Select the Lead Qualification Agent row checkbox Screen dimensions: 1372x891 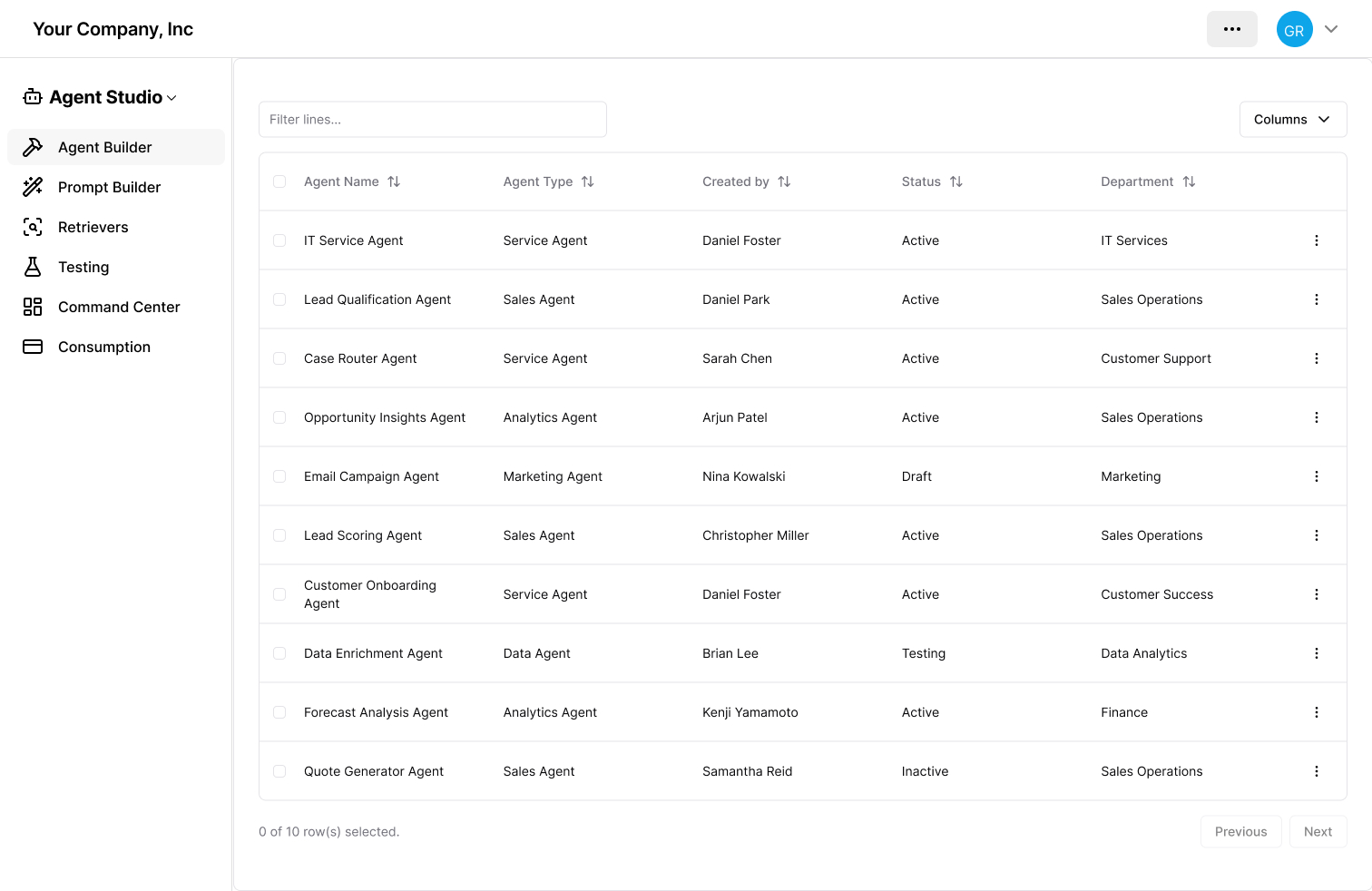279,299
